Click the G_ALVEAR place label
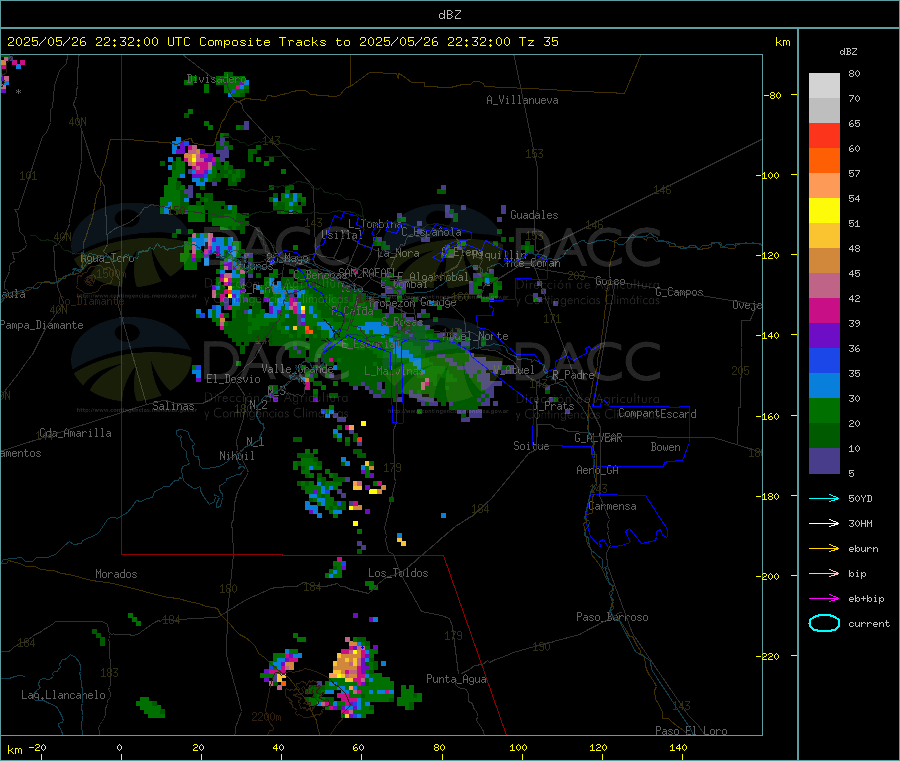Screen dimensions: 900x761 (598, 438)
